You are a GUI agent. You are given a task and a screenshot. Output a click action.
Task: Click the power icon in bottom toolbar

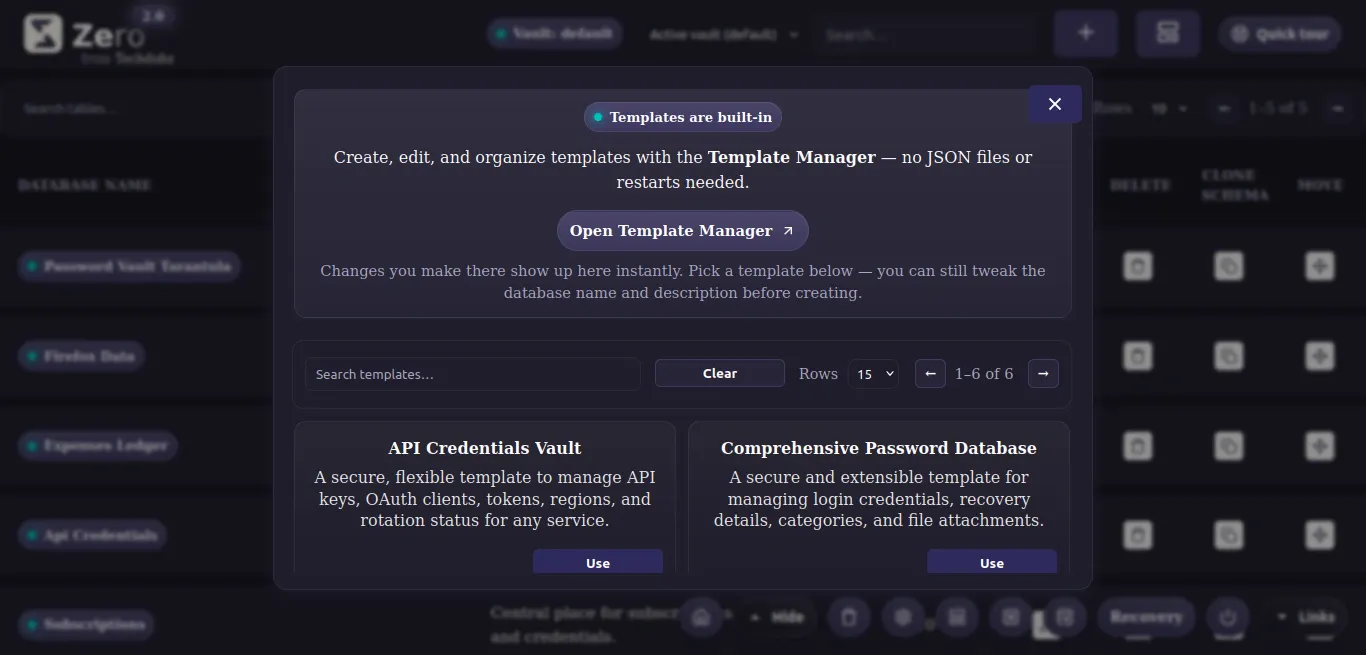1227,617
